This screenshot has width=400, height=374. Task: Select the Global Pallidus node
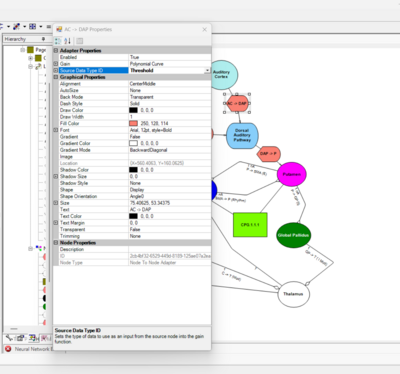(294, 235)
